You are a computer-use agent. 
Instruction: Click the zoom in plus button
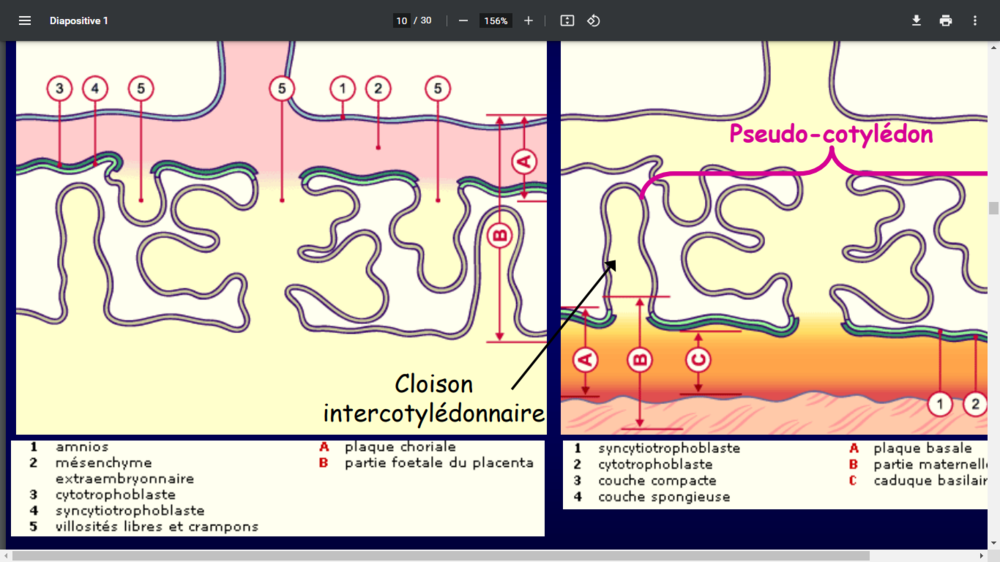pos(528,20)
